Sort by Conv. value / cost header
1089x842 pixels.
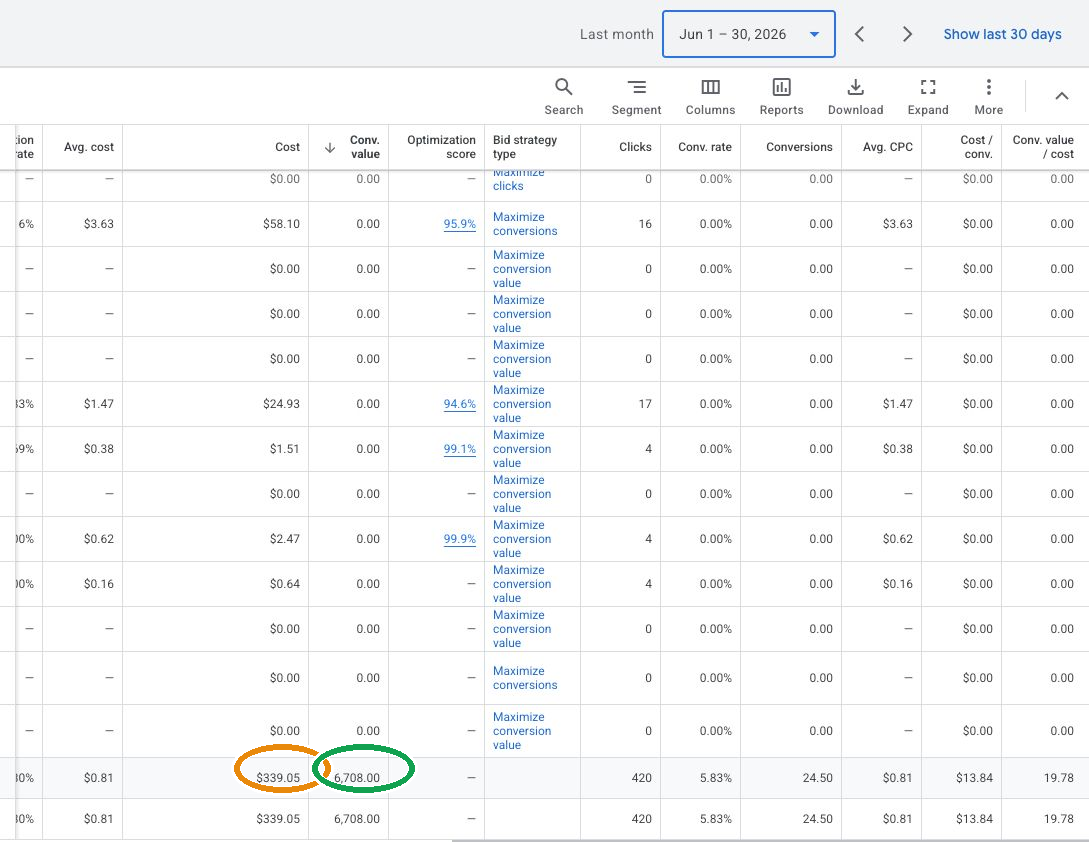(1043, 147)
